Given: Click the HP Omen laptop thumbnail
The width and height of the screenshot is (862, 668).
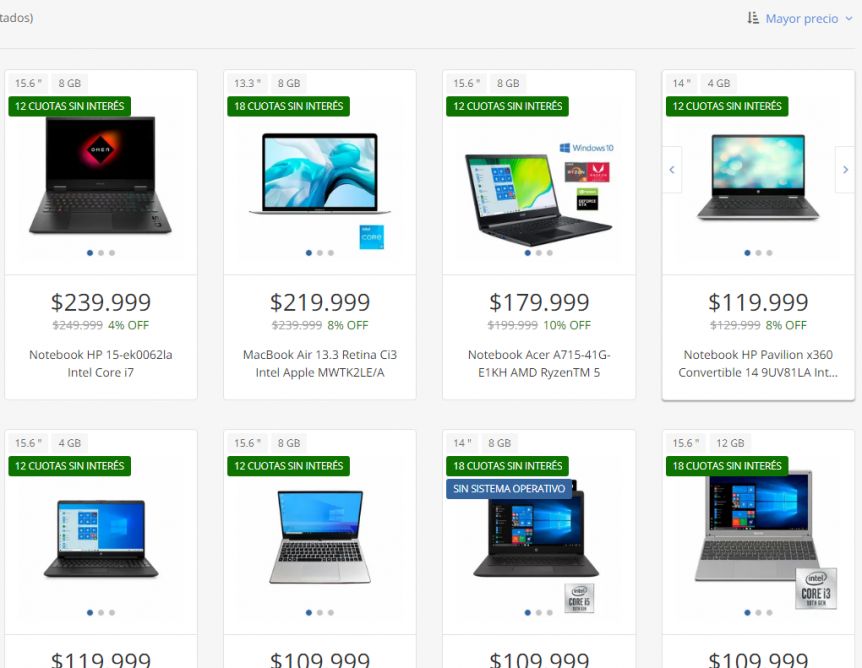Looking at the screenshot, I should tap(101, 176).
